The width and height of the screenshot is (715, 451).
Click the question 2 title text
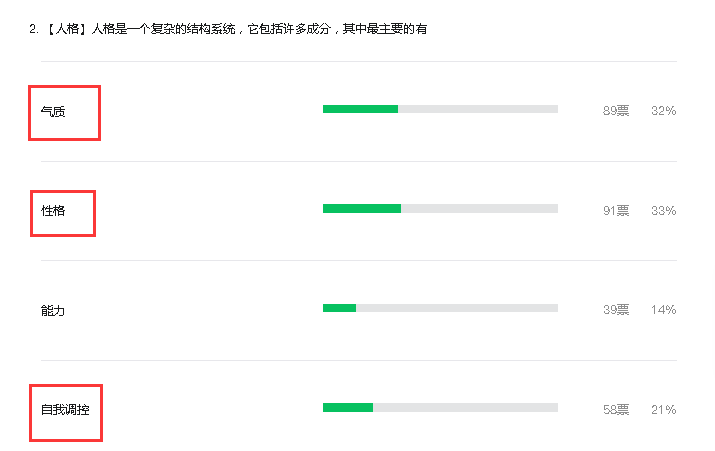click(x=228, y=29)
